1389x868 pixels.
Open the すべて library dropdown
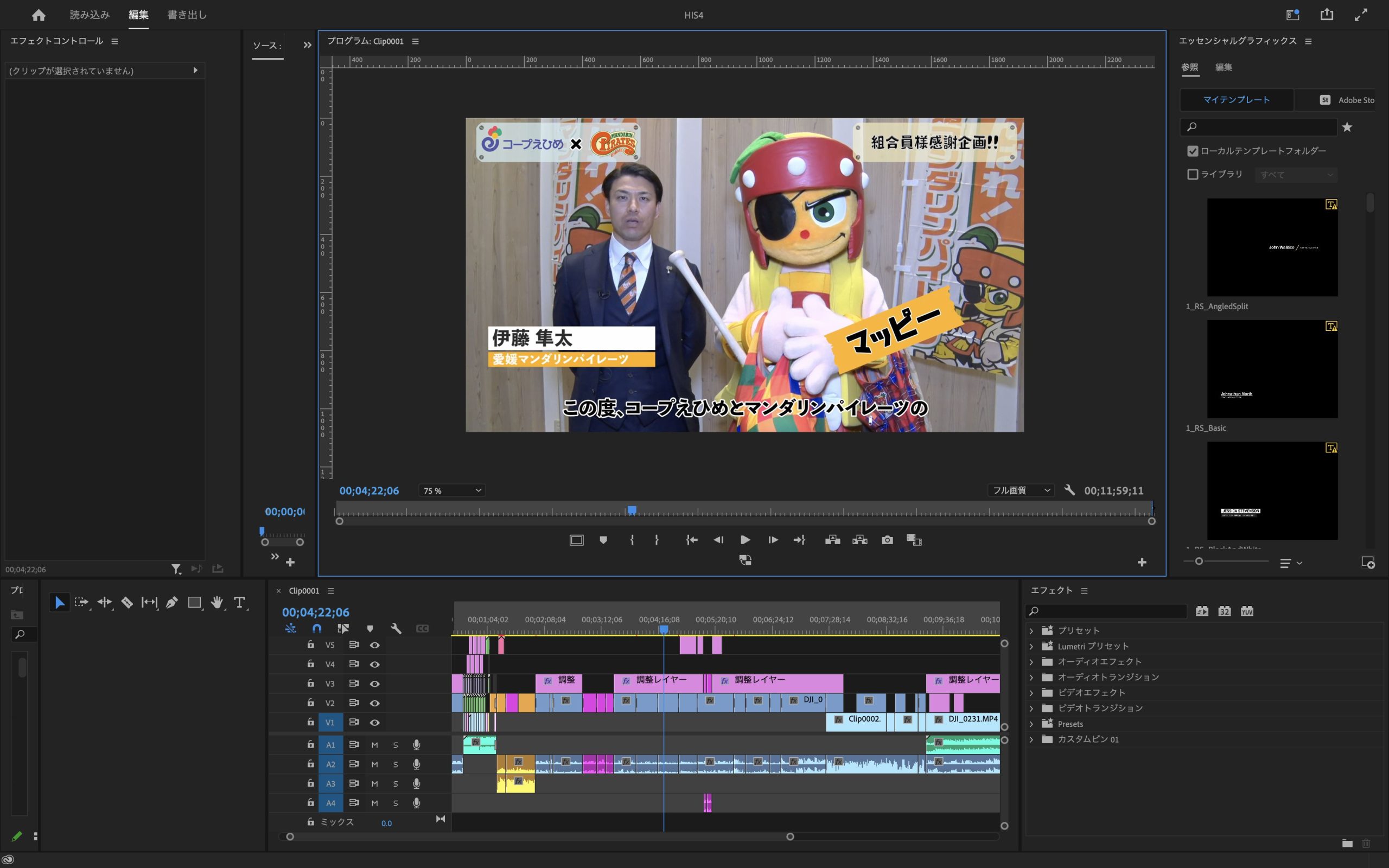(x=1296, y=175)
